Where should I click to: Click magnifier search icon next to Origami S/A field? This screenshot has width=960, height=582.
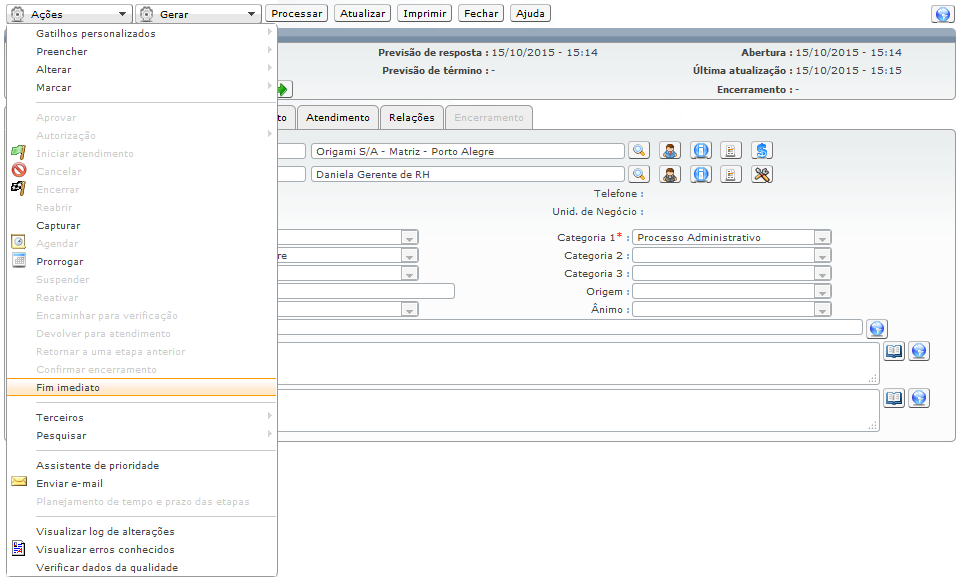point(638,151)
